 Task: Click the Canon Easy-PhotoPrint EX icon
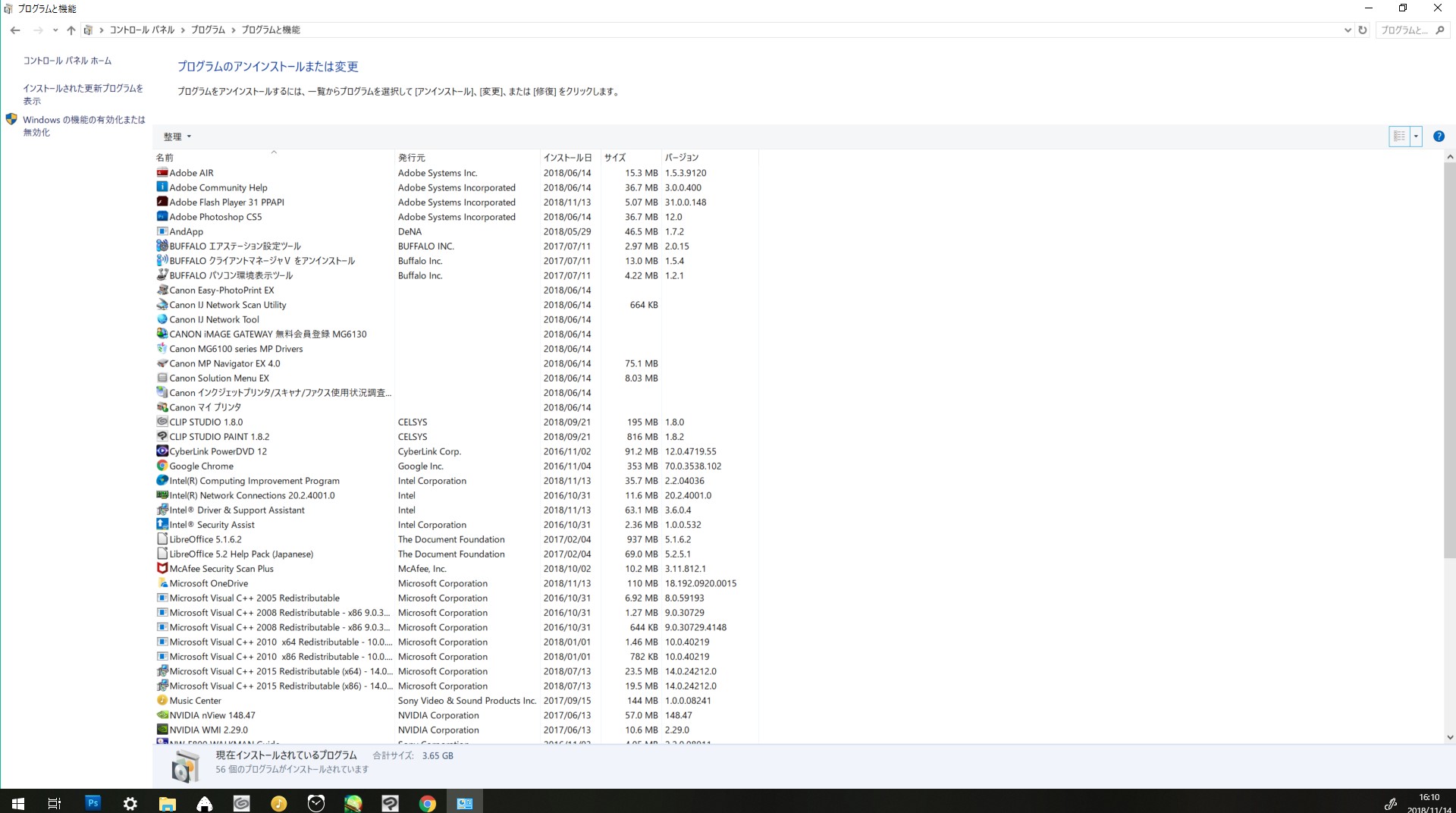(x=162, y=290)
